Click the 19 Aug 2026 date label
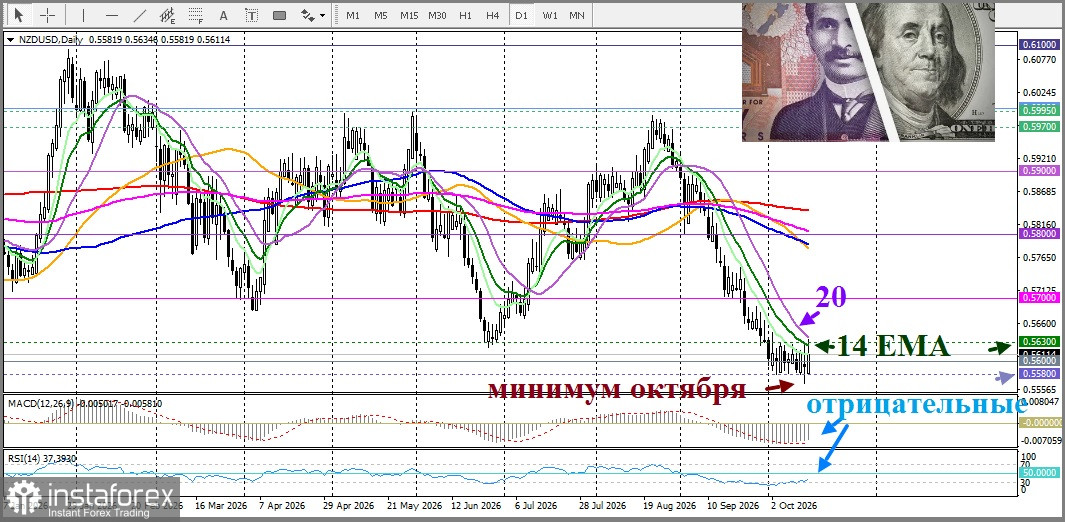 [x=671, y=506]
